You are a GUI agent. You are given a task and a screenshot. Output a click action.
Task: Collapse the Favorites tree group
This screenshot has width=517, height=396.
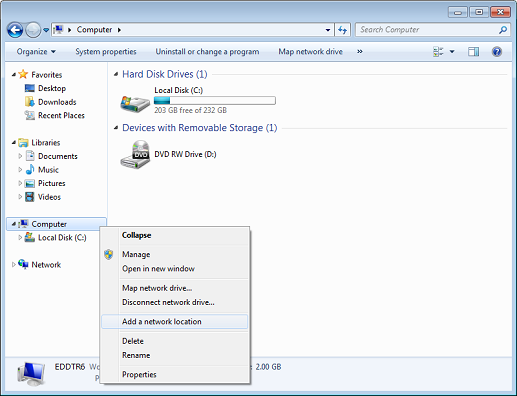coord(14,75)
